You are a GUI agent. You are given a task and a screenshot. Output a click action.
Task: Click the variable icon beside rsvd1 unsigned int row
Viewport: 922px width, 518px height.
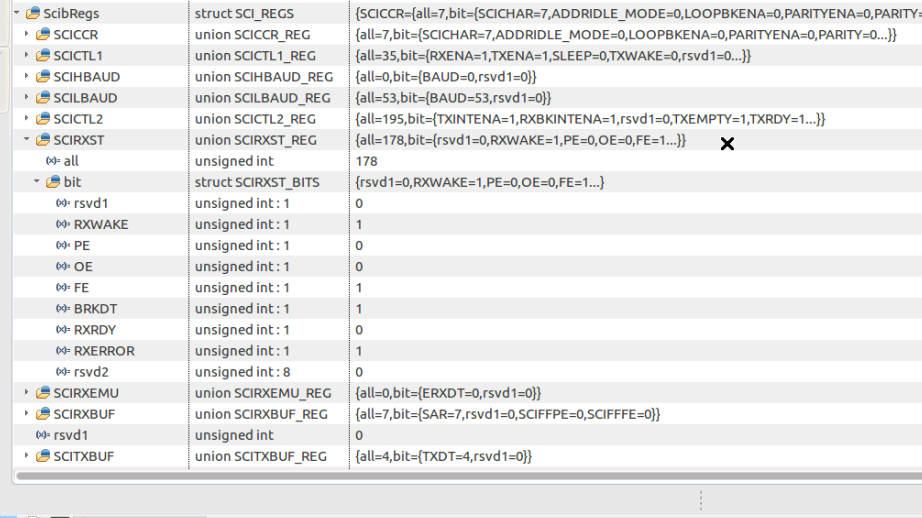pos(43,435)
